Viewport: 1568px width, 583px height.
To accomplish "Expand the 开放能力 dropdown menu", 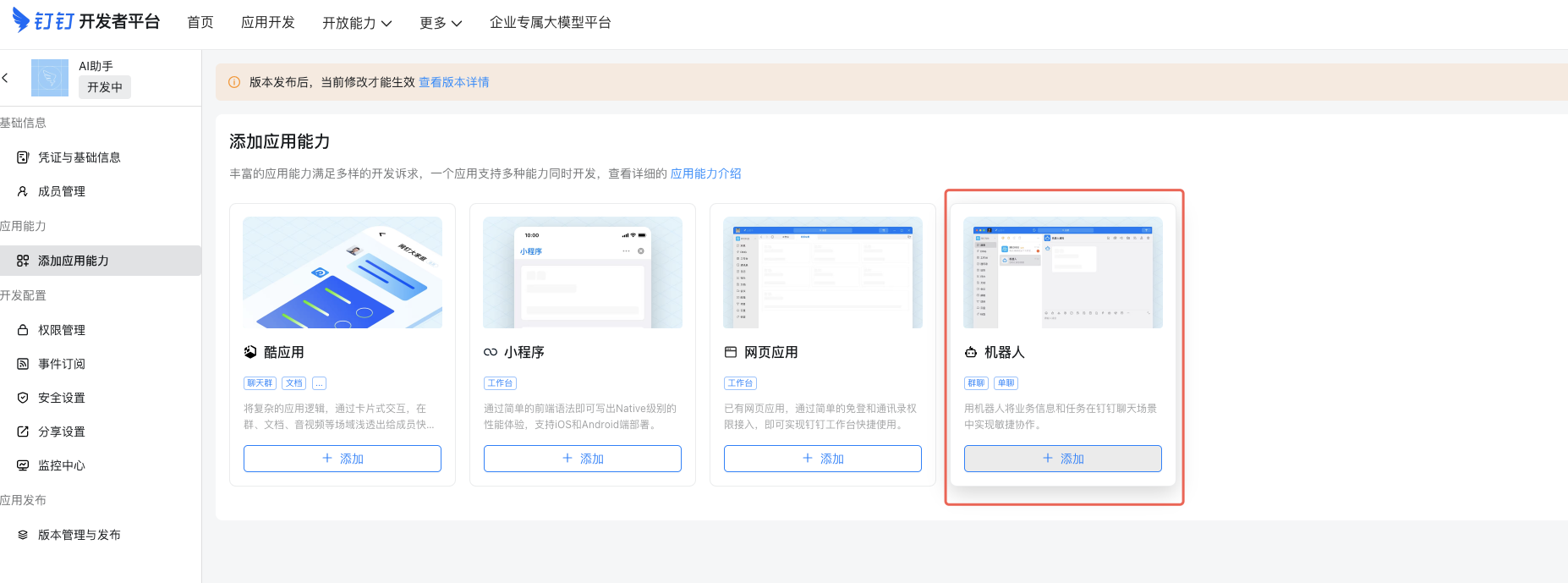I will coord(356,23).
